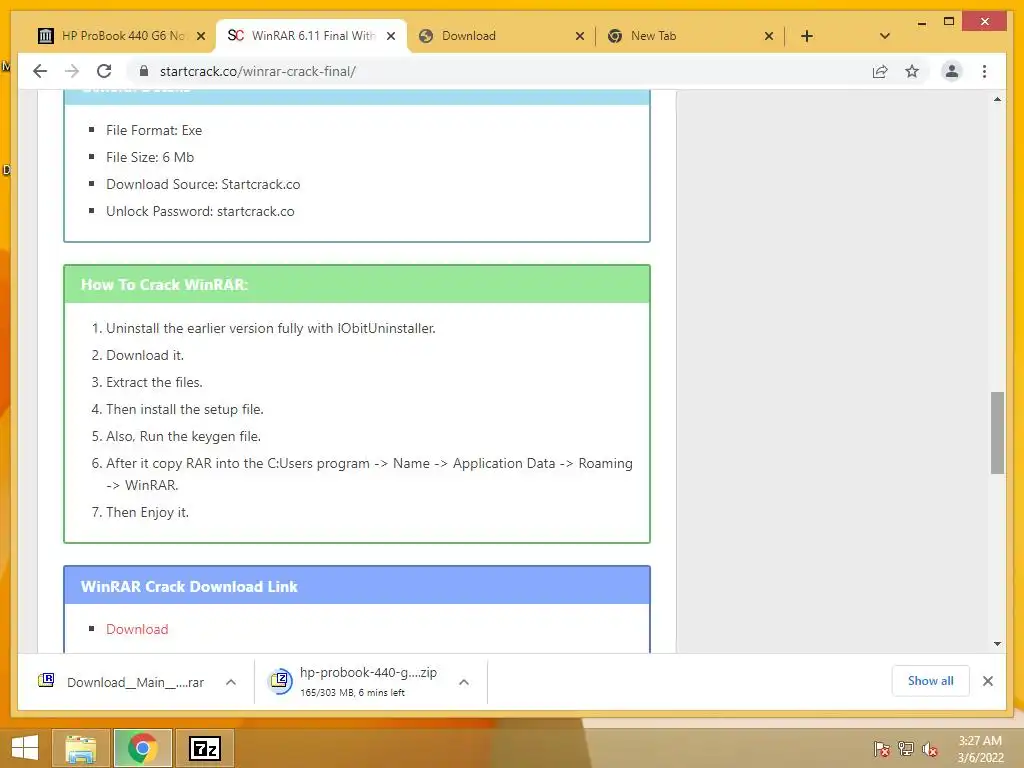Image resolution: width=1024 pixels, height=768 pixels.
Task: Click the hp-probook-440-g zip download item
Action: coord(368,681)
